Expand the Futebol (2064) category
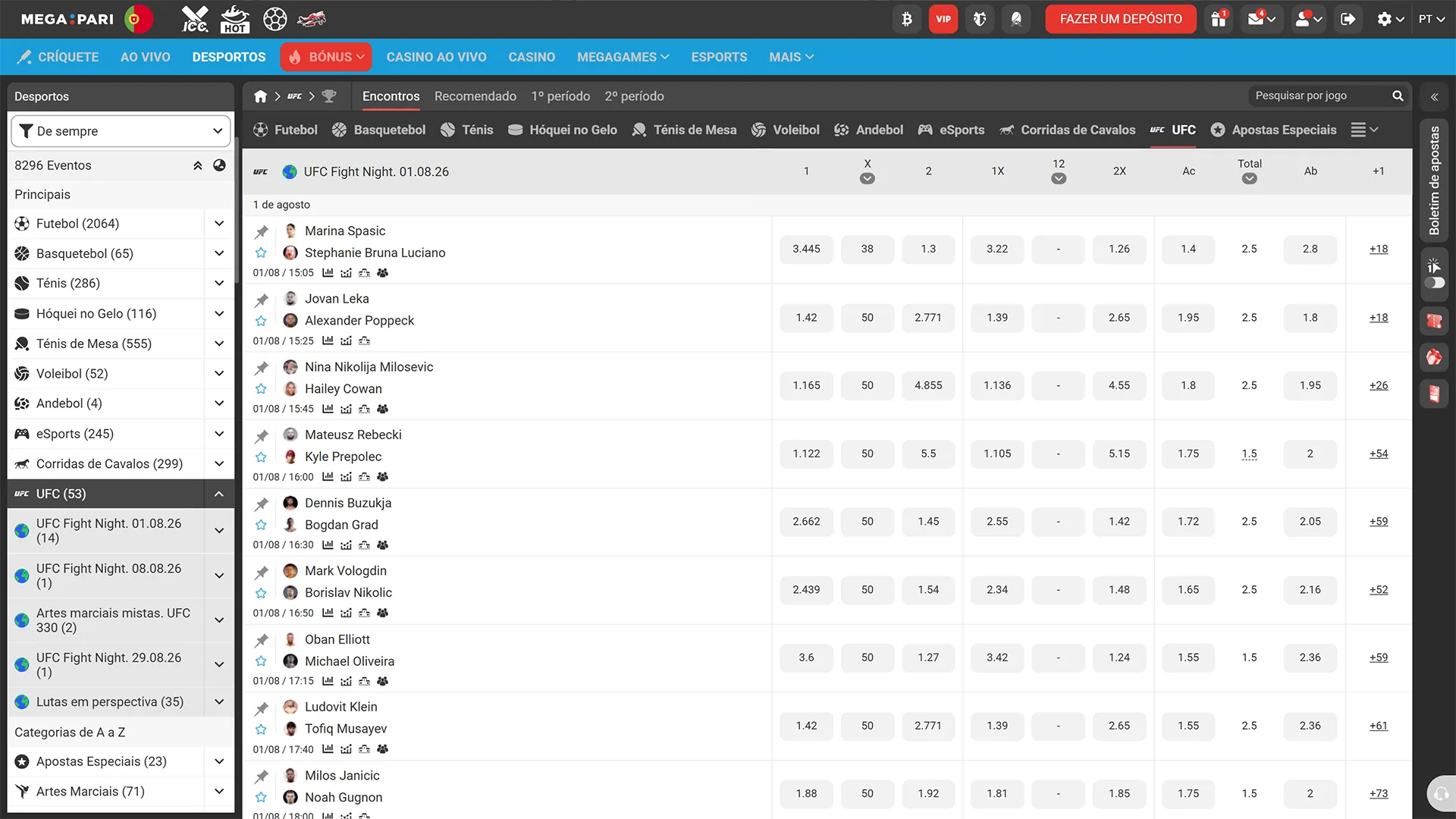 [218, 224]
